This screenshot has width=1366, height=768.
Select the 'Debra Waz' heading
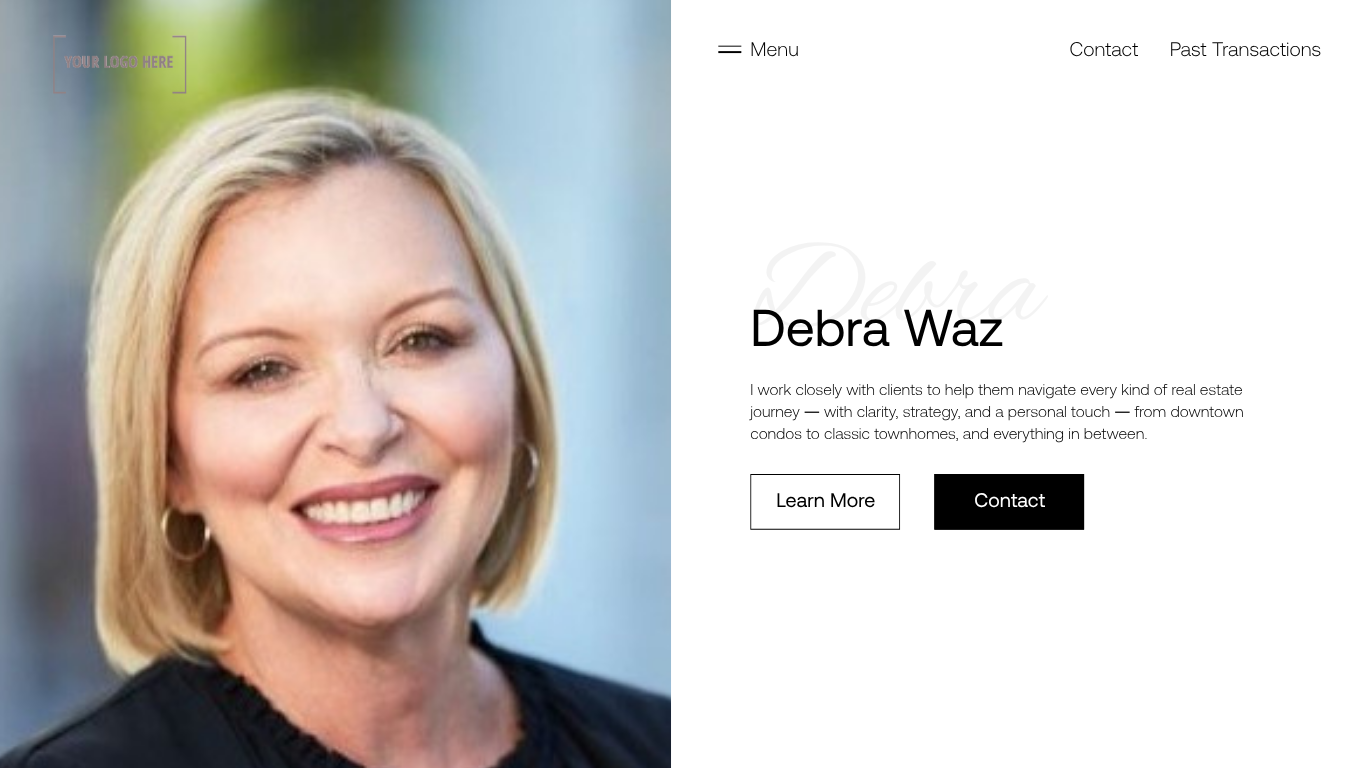coord(876,329)
